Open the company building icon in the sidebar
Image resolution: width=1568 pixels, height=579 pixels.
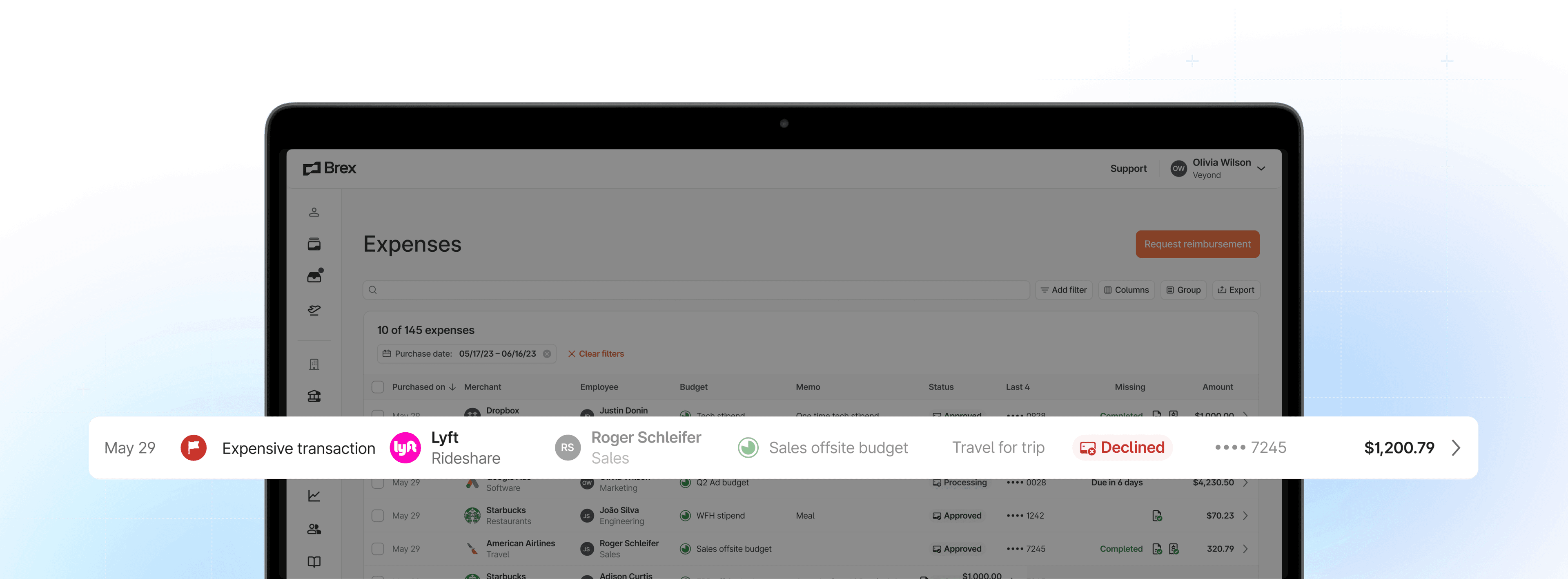coord(314,364)
